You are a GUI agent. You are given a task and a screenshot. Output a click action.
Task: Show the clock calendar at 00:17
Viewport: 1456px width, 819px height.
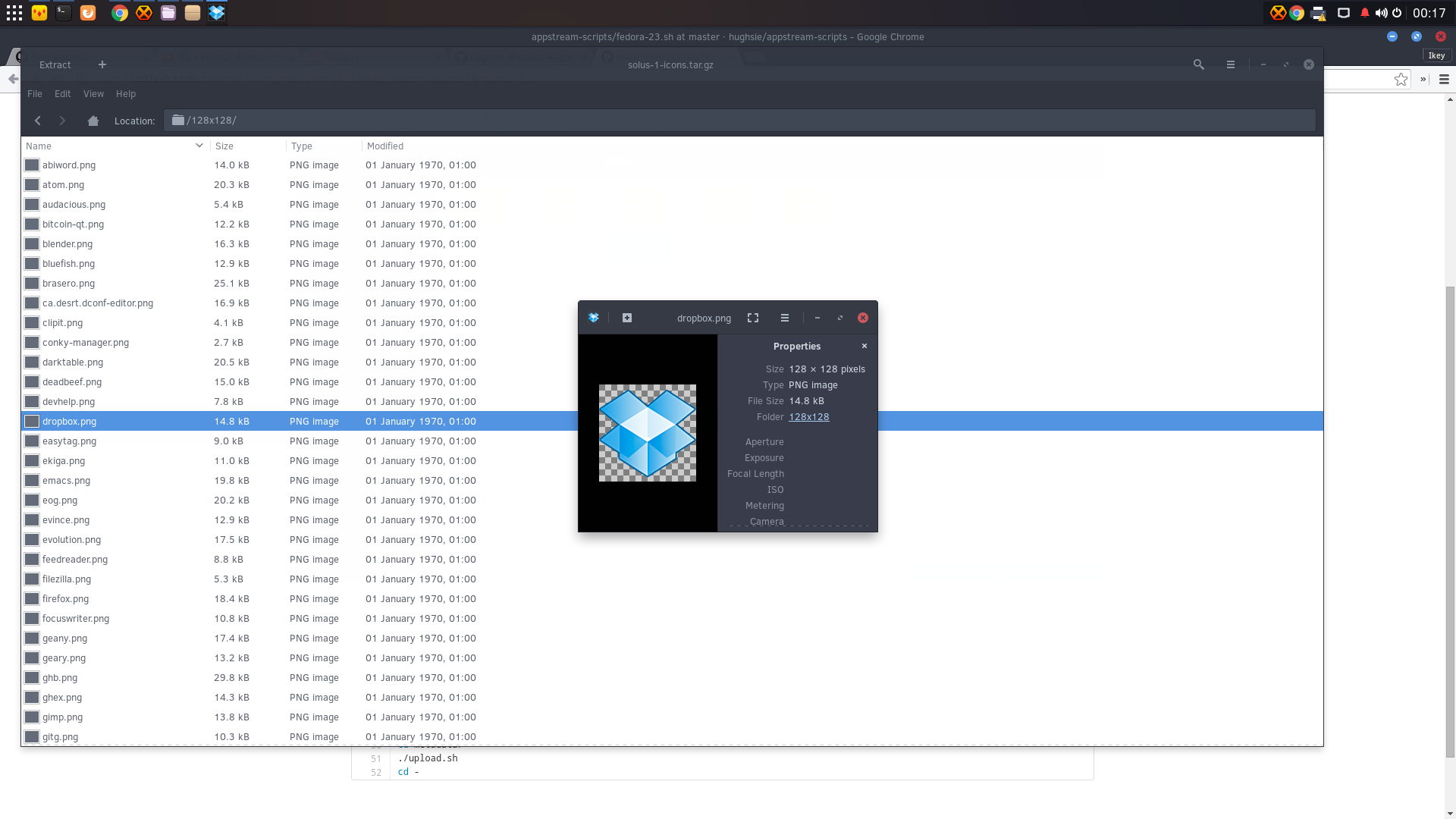1429,13
